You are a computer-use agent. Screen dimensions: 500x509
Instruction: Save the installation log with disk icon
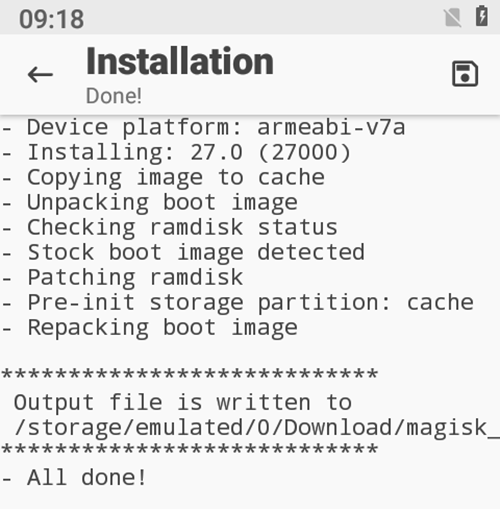[x=465, y=74]
